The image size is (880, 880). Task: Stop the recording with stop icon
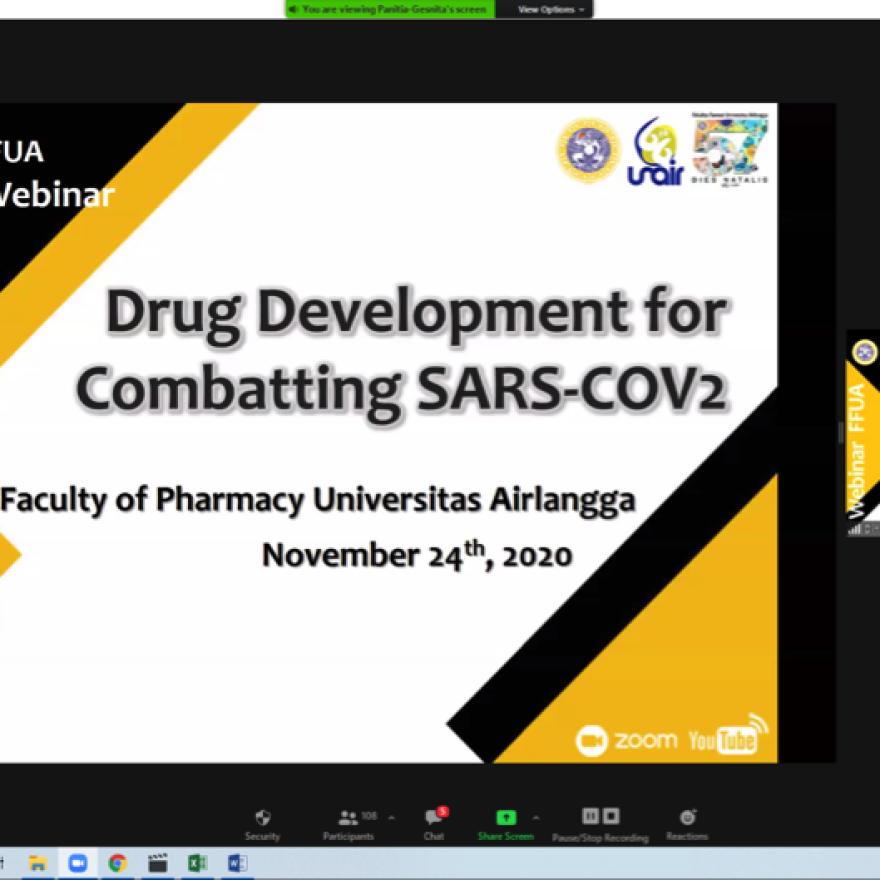pos(611,815)
